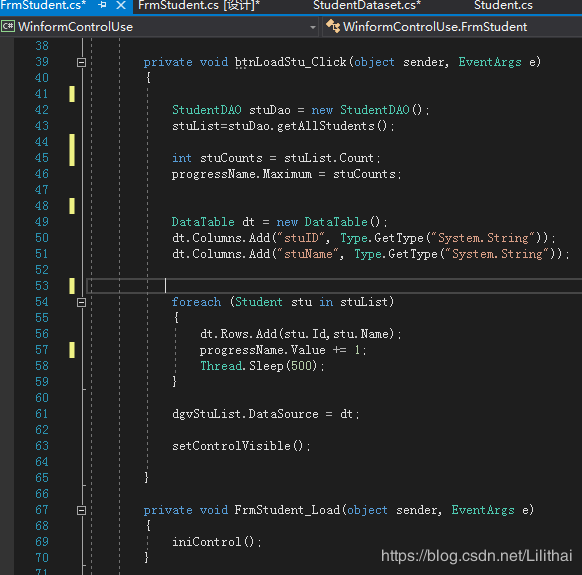This screenshot has width=582, height=575.
Task: Click progressName.Value on line 57
Action: 263,350
